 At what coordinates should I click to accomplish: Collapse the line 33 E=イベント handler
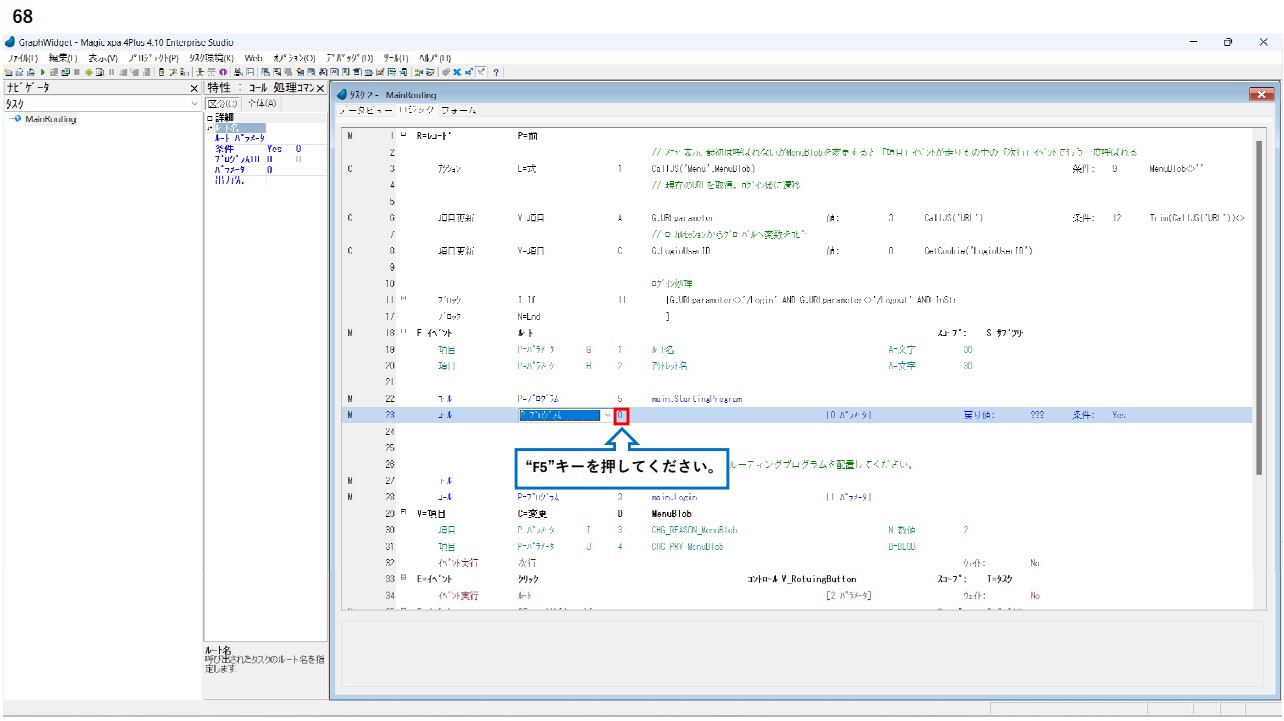(x=403, y=579)
